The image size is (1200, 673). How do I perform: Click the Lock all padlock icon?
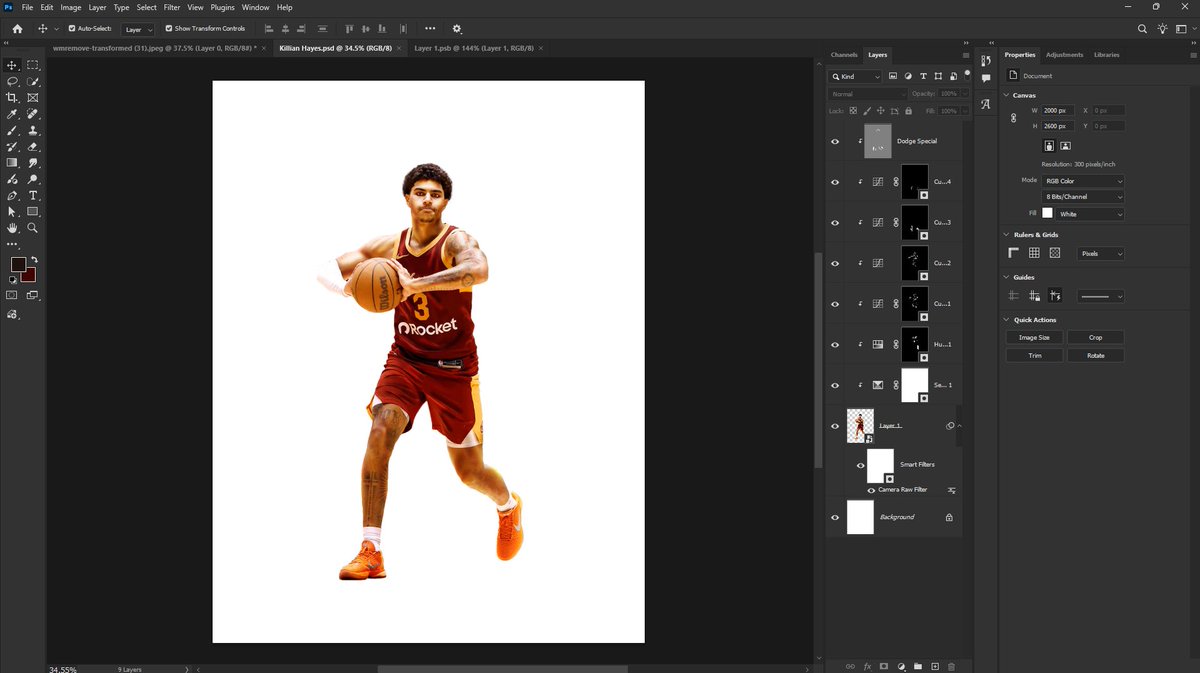pyautogui.click(x=906, y=110)
